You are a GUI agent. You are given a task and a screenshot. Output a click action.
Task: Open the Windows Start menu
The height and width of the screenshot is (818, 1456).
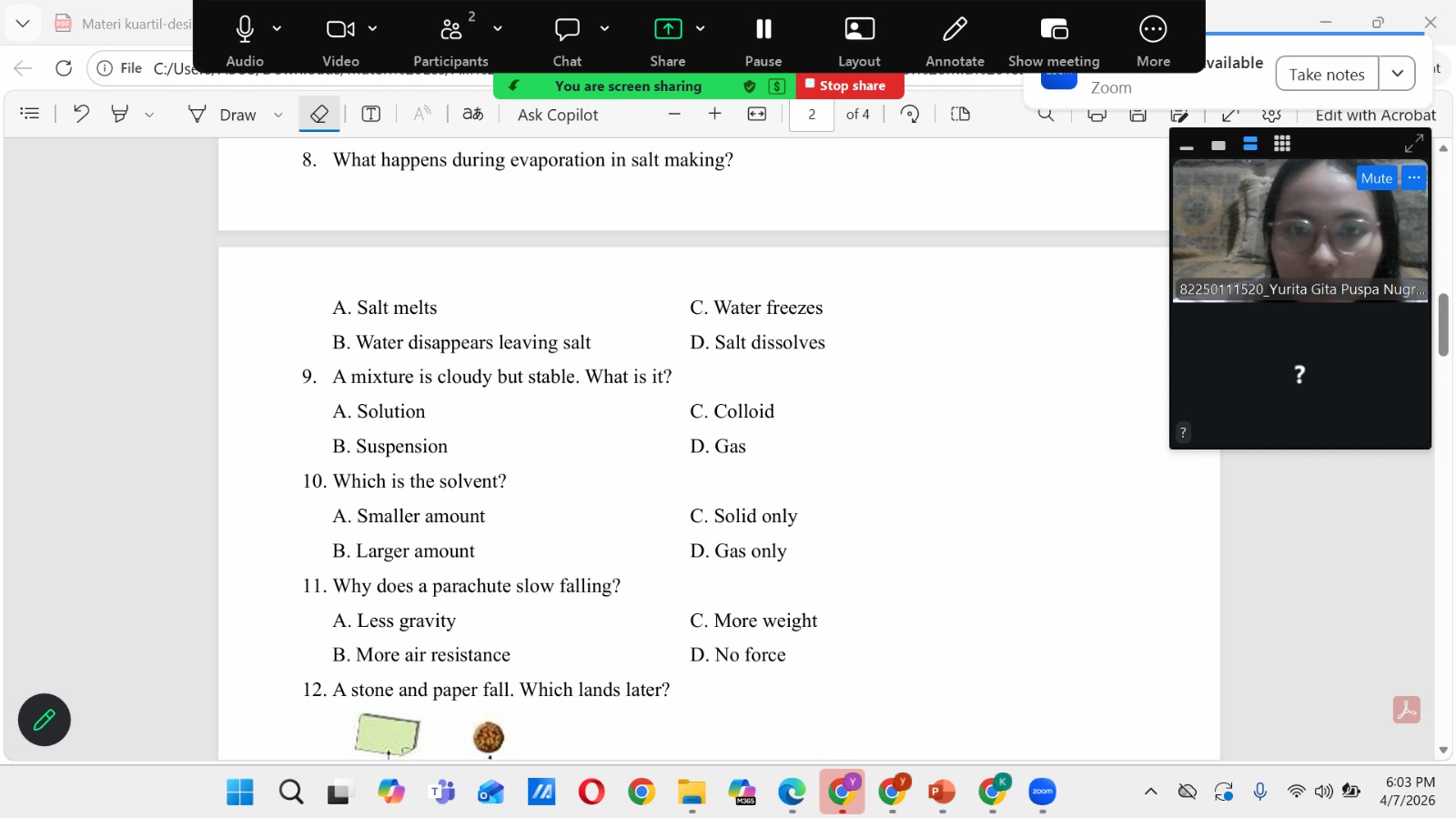click(240, 792)
